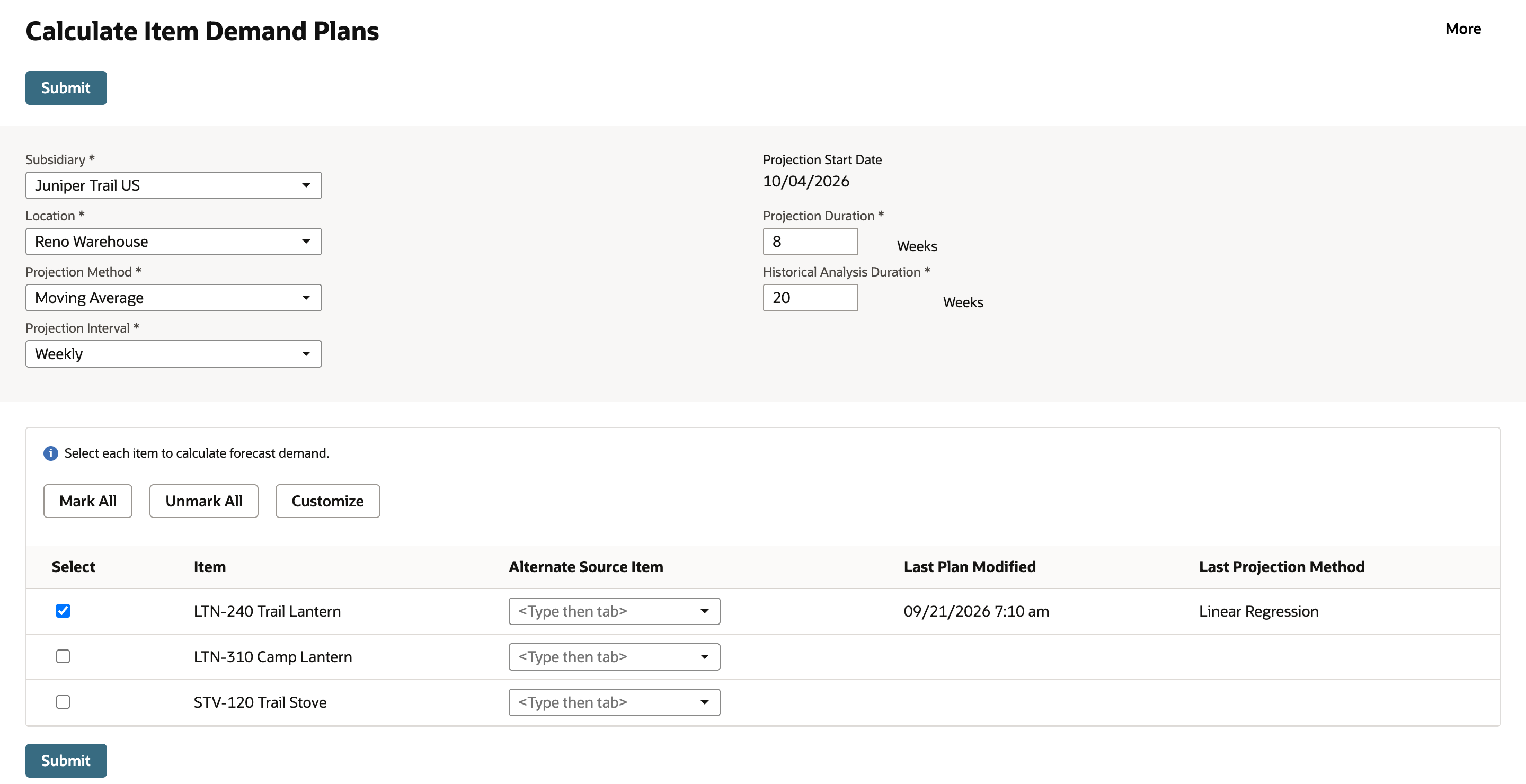Select the LTN-310 Camp Lantern checkbox
The width and height of the screenshot is (1526, 784).
[63, 656]
